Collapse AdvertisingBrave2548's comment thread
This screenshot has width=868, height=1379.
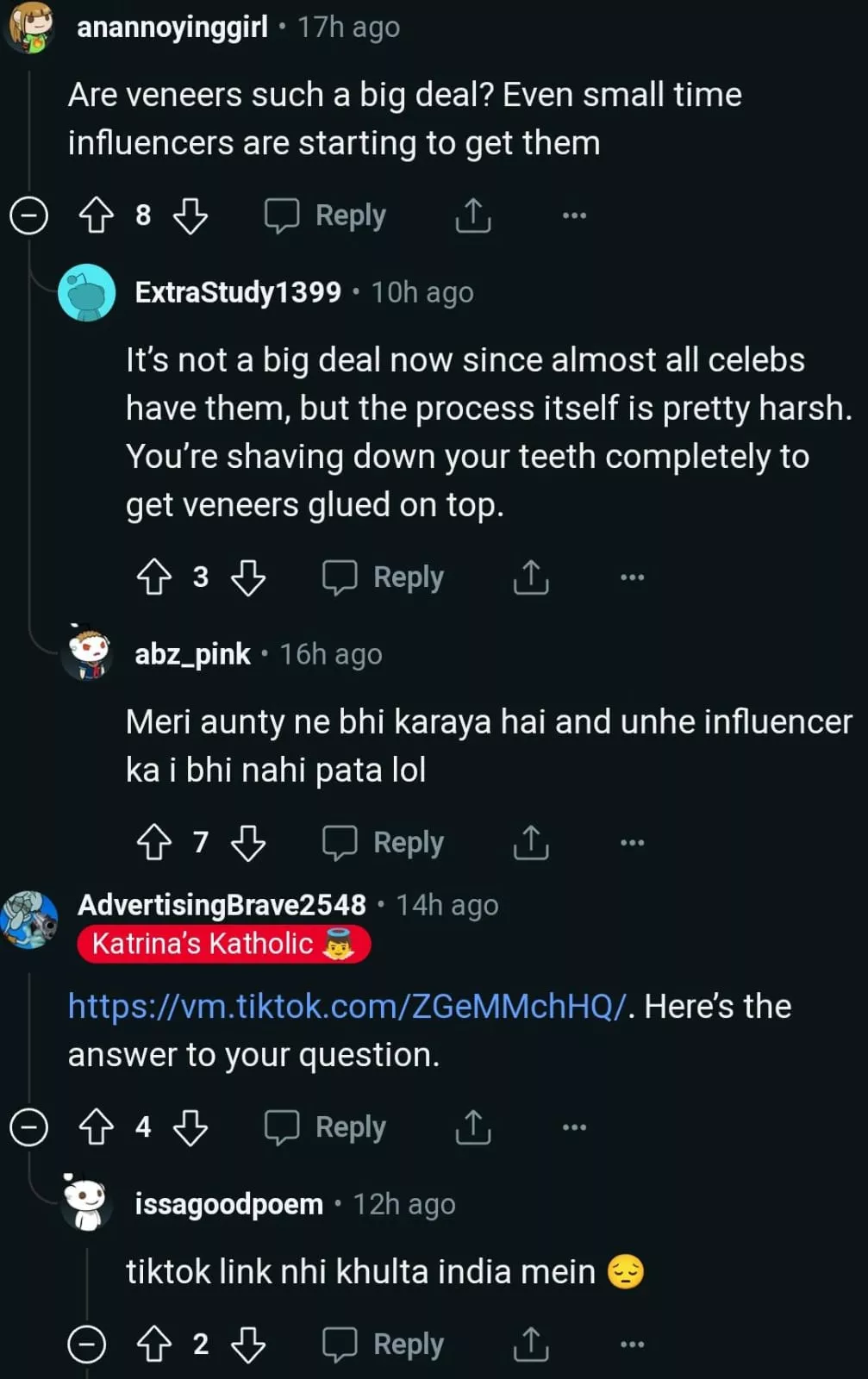click(28, 1127)
